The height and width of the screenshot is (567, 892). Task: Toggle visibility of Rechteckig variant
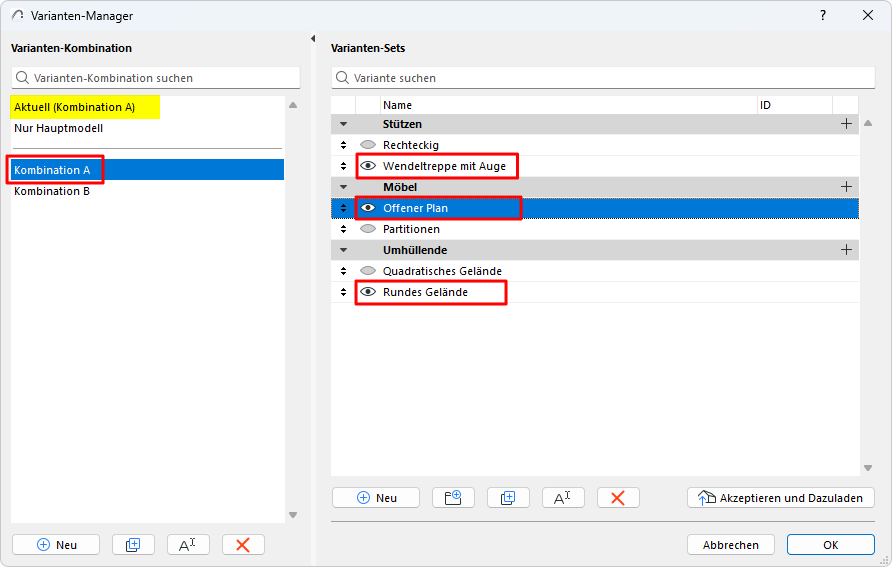pos(368,145)
